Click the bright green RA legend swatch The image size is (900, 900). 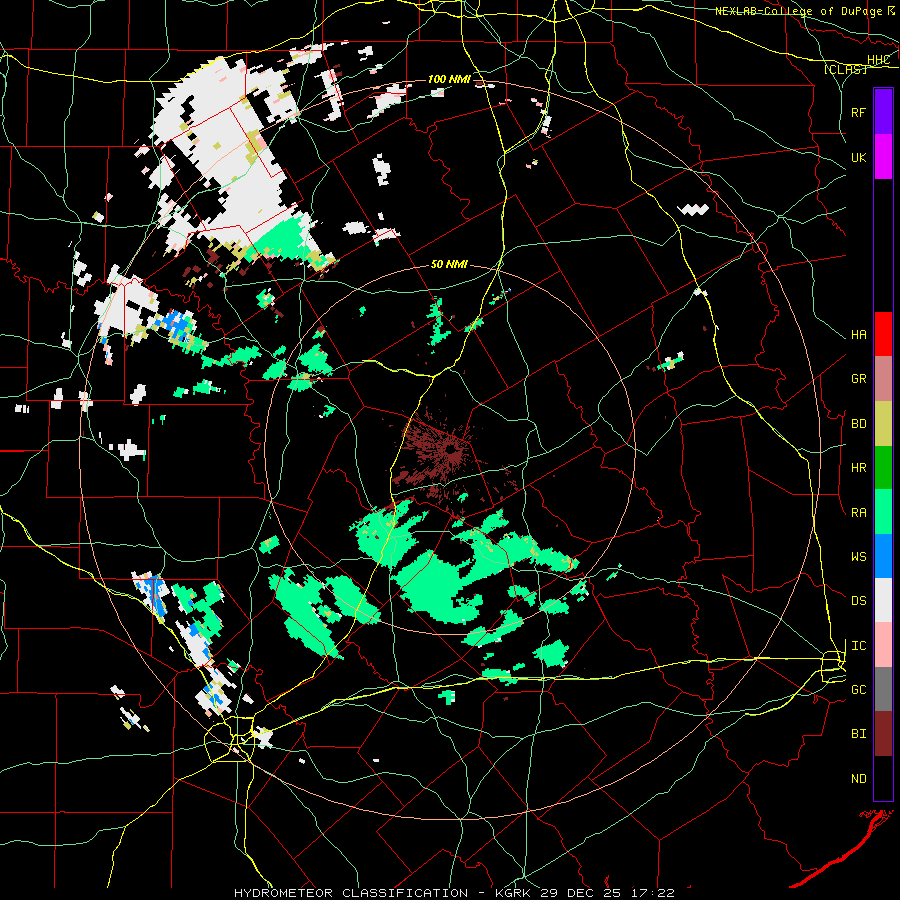tap(883, 512)
